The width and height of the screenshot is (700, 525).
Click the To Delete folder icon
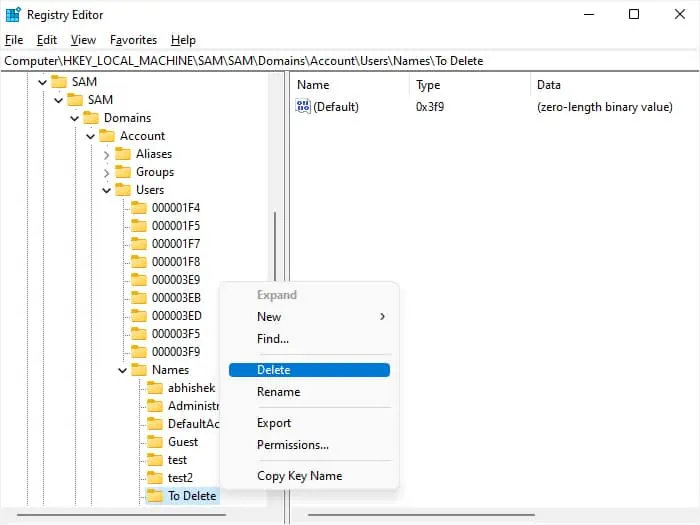pos(155,496)
